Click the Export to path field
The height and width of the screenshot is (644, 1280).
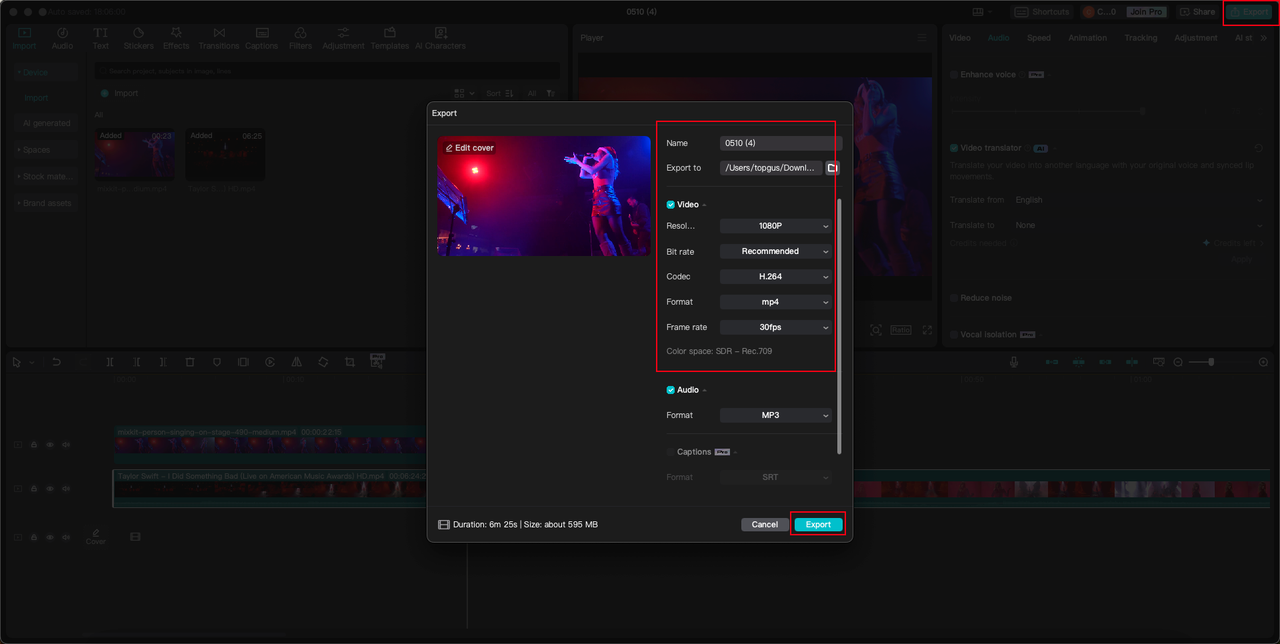point(771,168)
